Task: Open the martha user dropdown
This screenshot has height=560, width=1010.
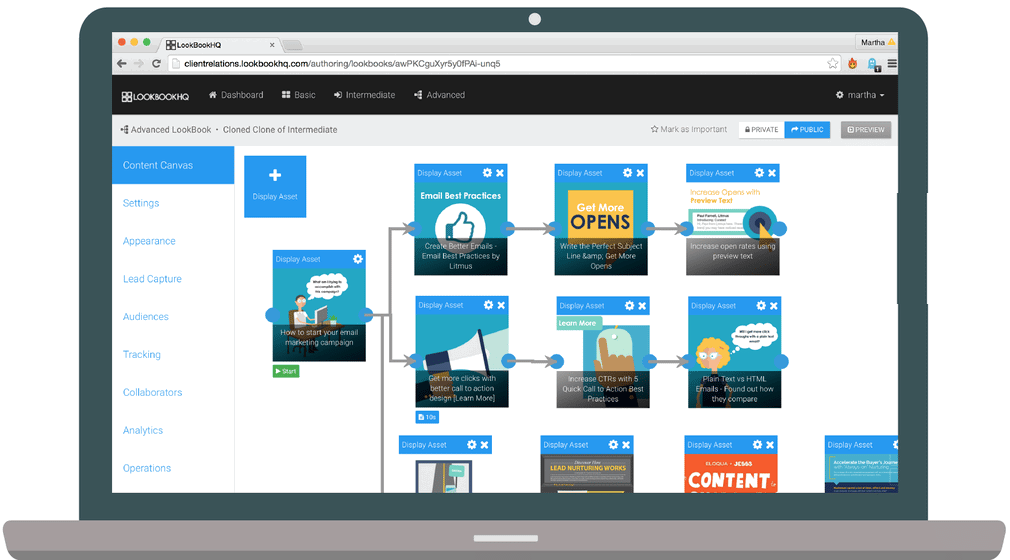Action: pyautogui.click(x=860, y=95)
